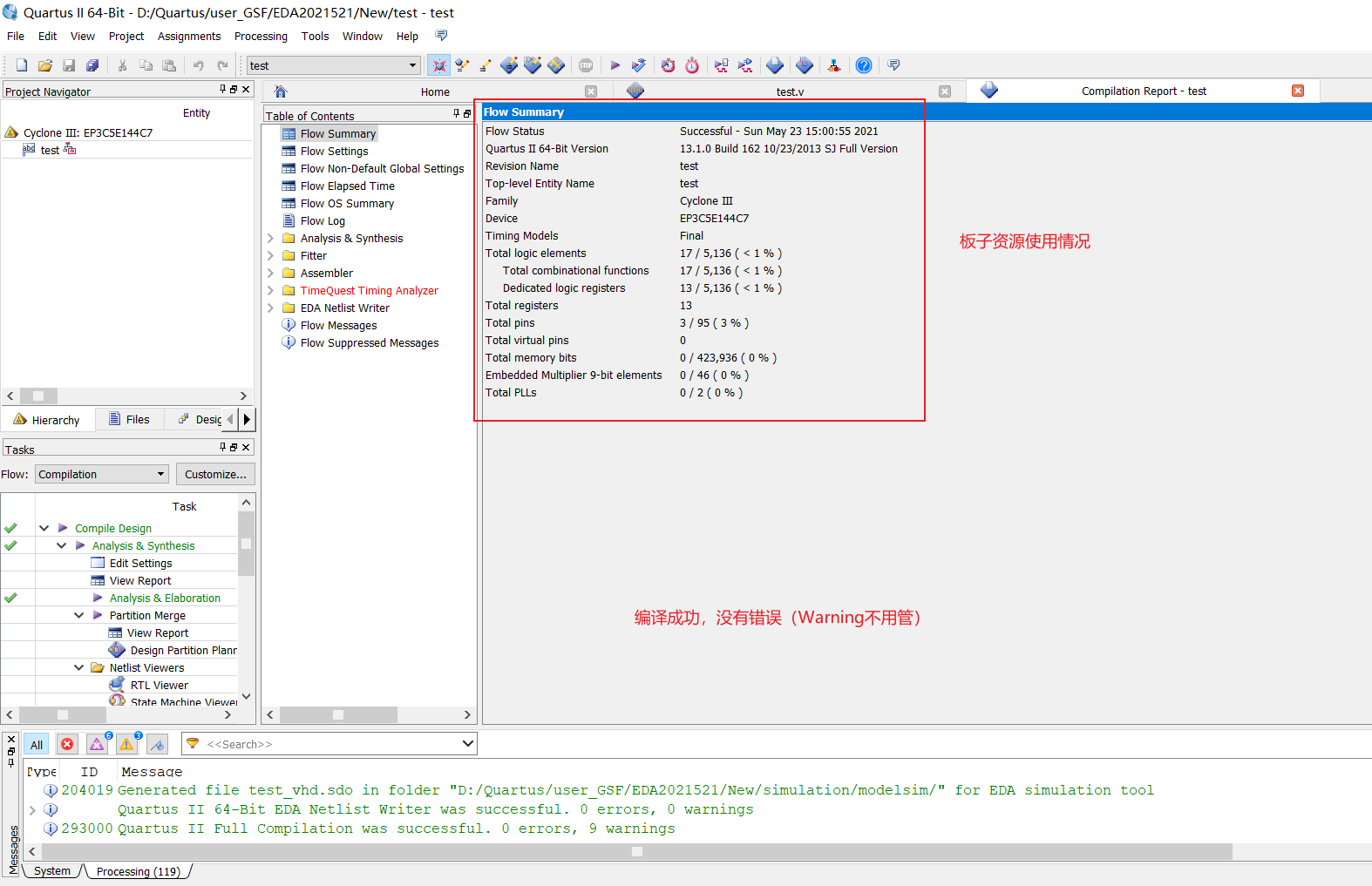Screen dimensions: 1372x886
Task: Open Flow Messages report
Action: click(x=338, y=325)
